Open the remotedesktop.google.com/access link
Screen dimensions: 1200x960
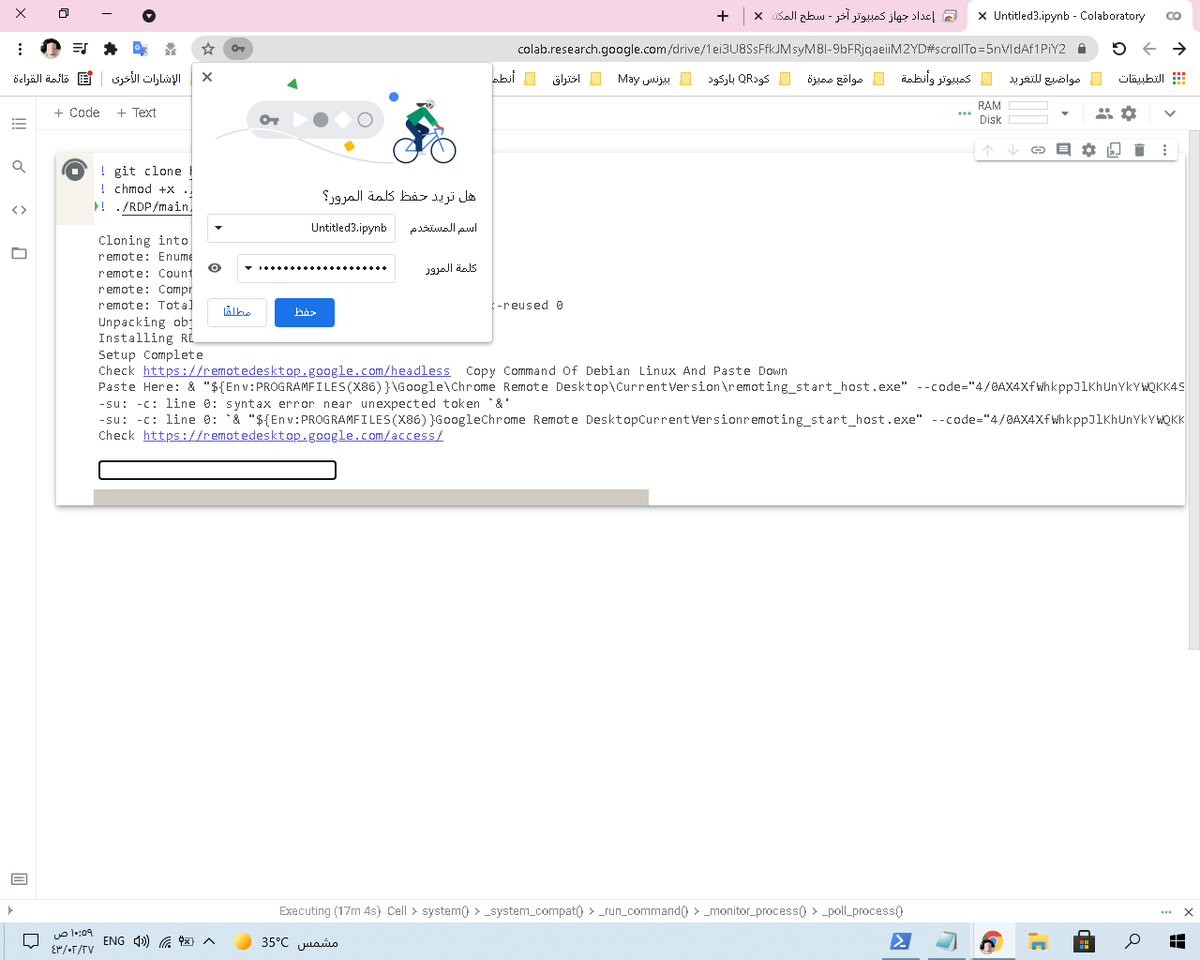(x=293, y=436)
